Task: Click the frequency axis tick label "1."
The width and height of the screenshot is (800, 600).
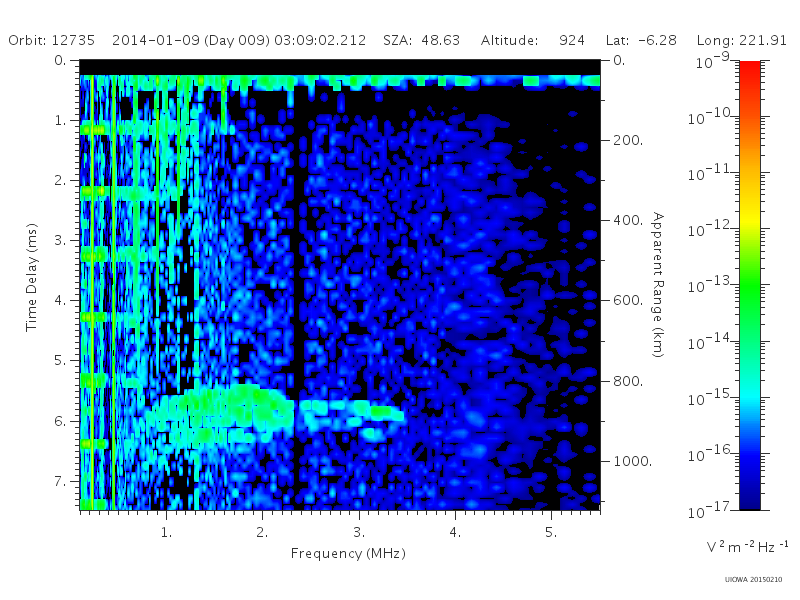Action: pos(166,532)
